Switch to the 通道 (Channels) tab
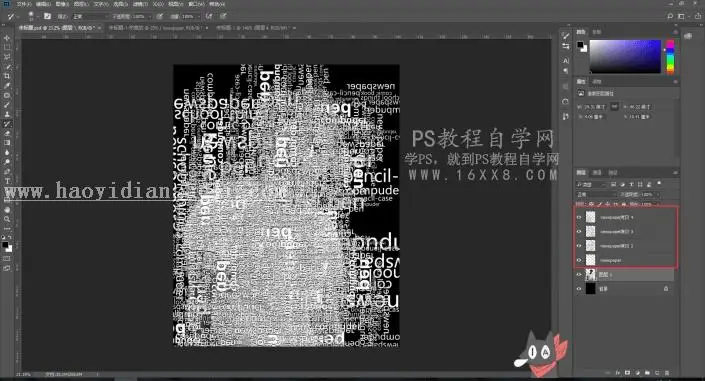This screenshot has height=381, width=705. tap(597, 172)
